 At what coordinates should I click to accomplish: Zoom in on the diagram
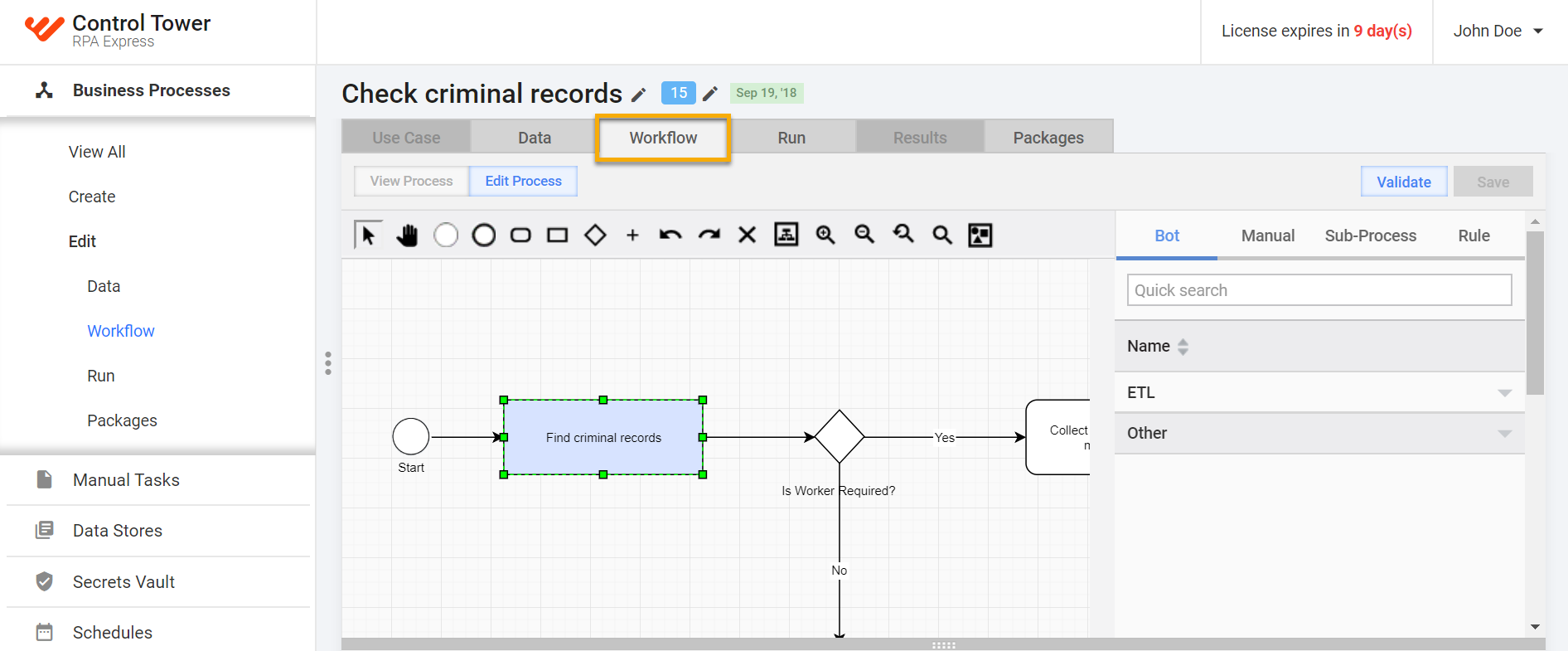tap(825, 235)
